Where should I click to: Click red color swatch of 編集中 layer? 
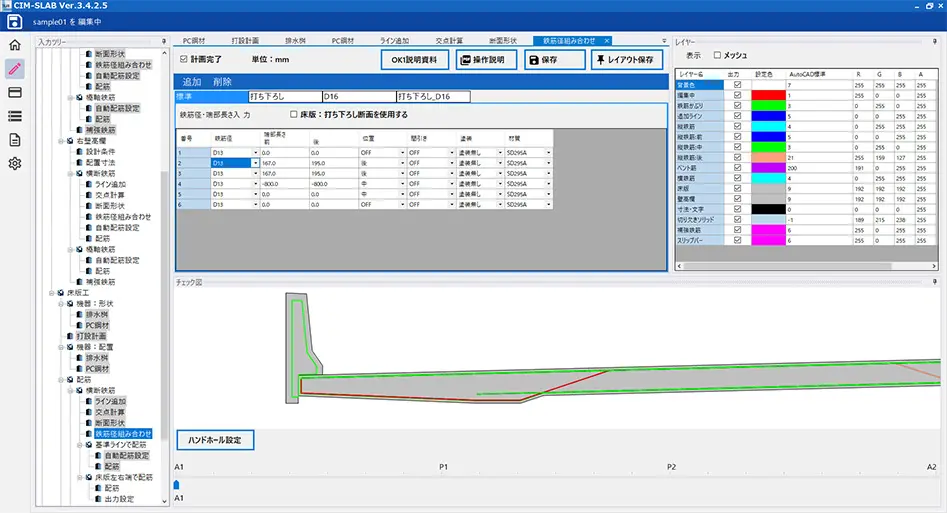tap(768, 95)
